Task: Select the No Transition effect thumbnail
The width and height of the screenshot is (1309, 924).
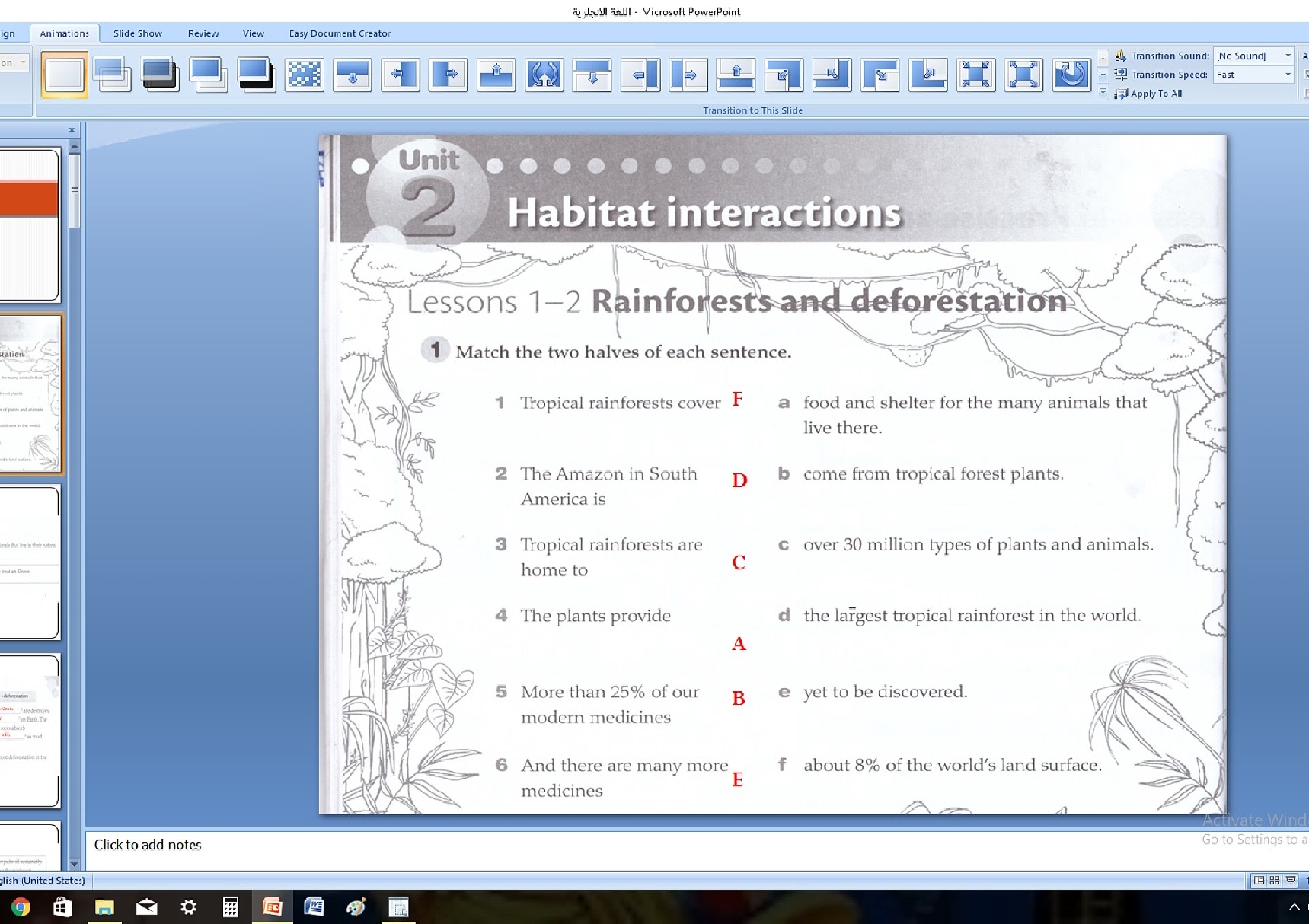Action: pos(64,75)
